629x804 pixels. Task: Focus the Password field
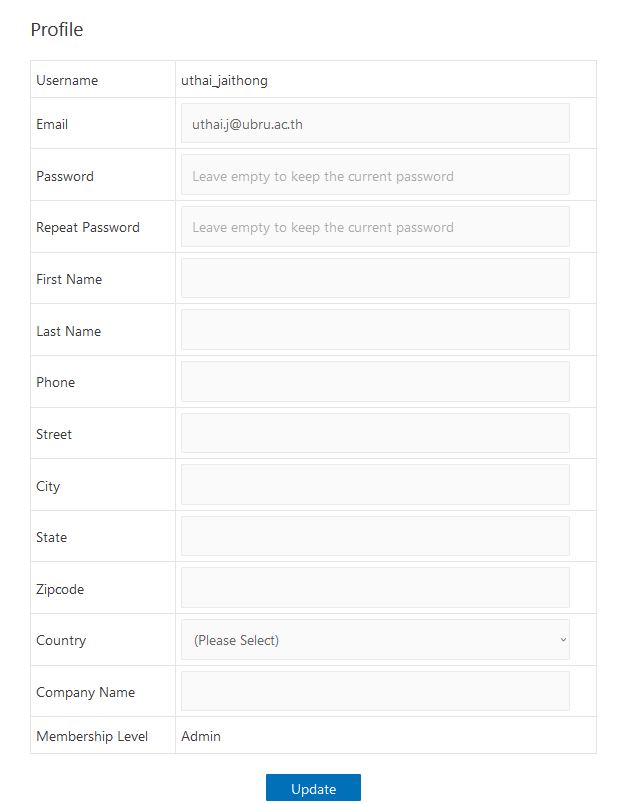(375, 175)
